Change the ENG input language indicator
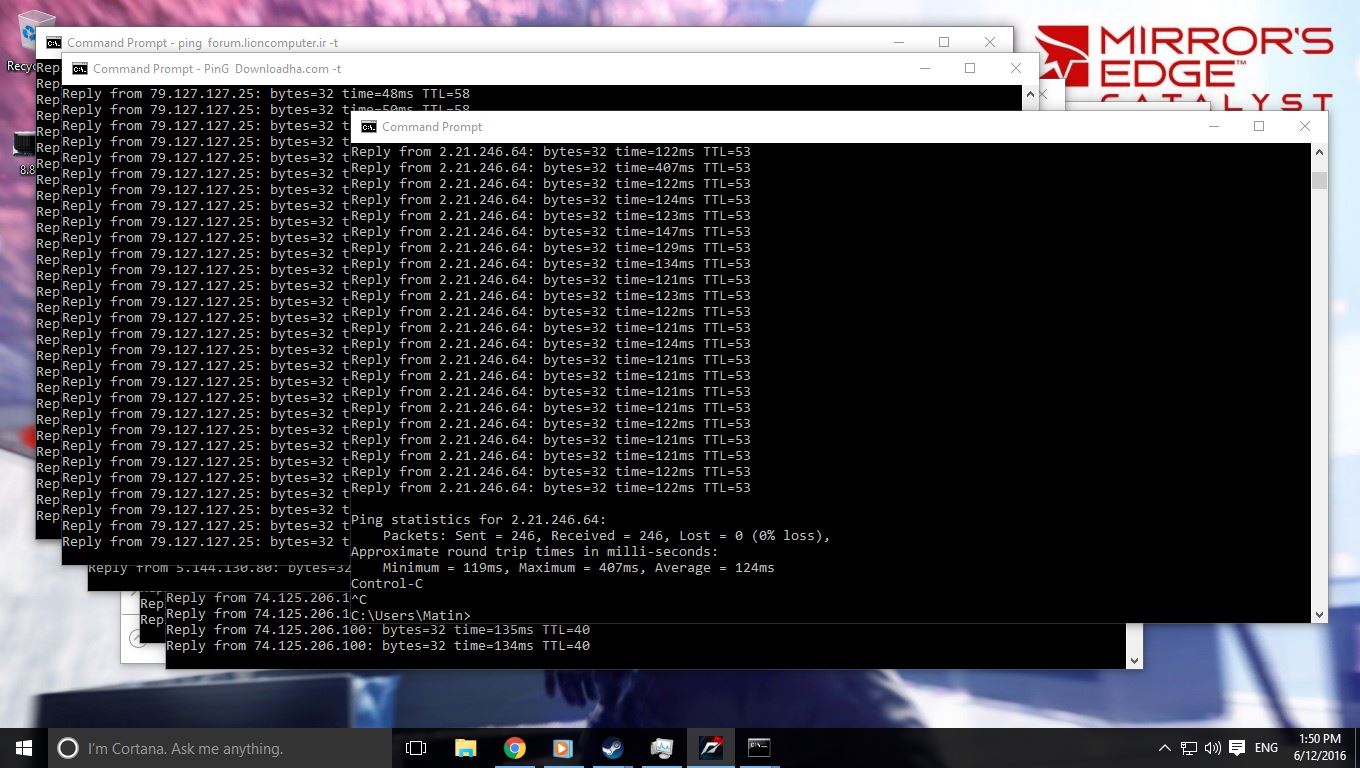1360x768 pixels. [1266, 748]
